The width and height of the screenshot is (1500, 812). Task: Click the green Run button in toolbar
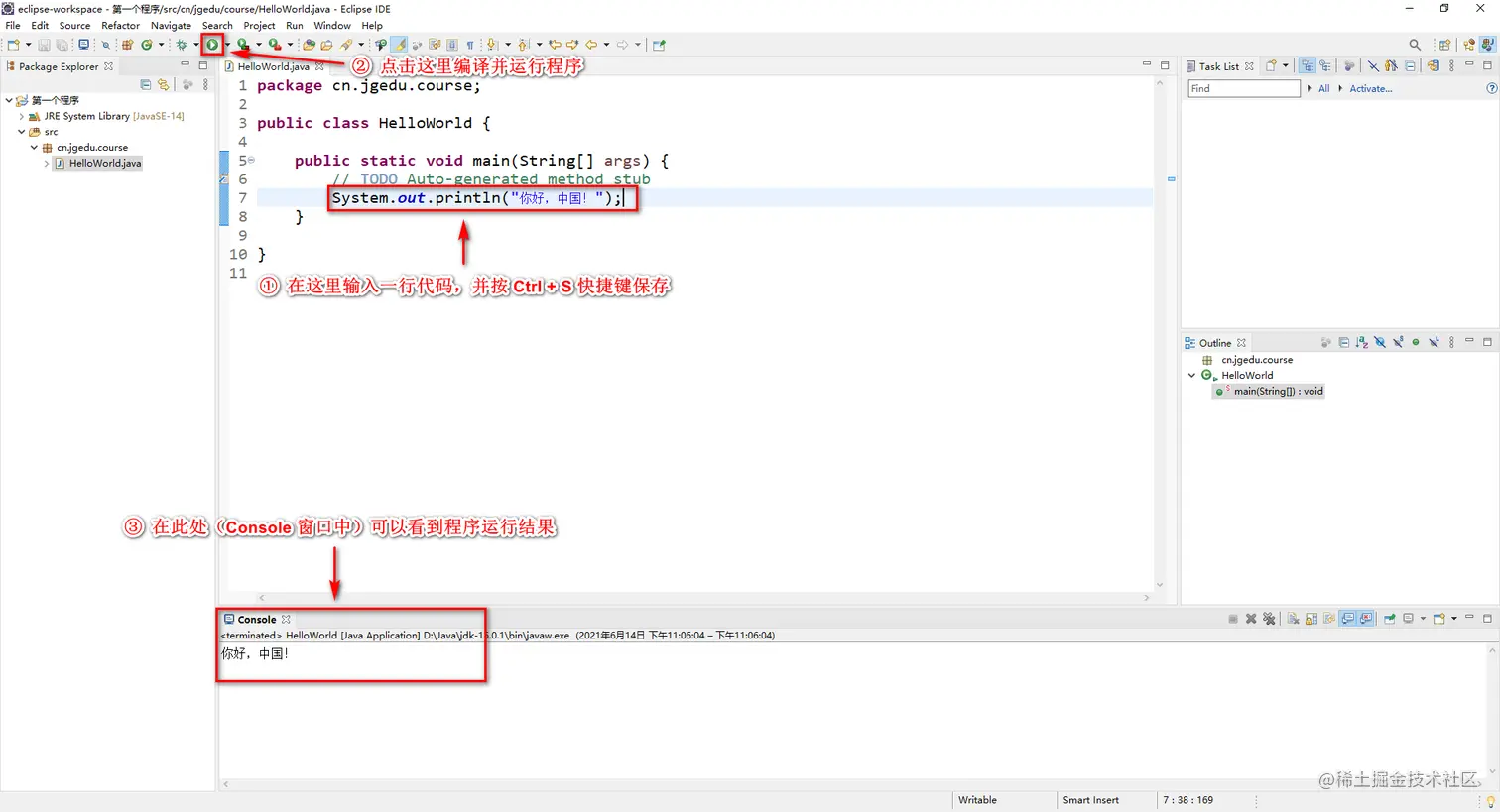(212, 45)
